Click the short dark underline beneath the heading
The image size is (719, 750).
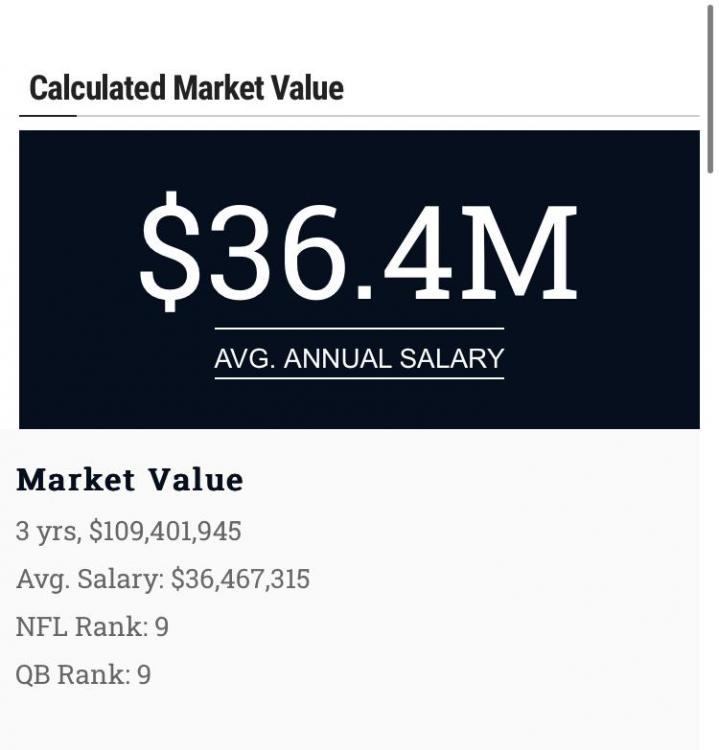(x=48, y=116)
